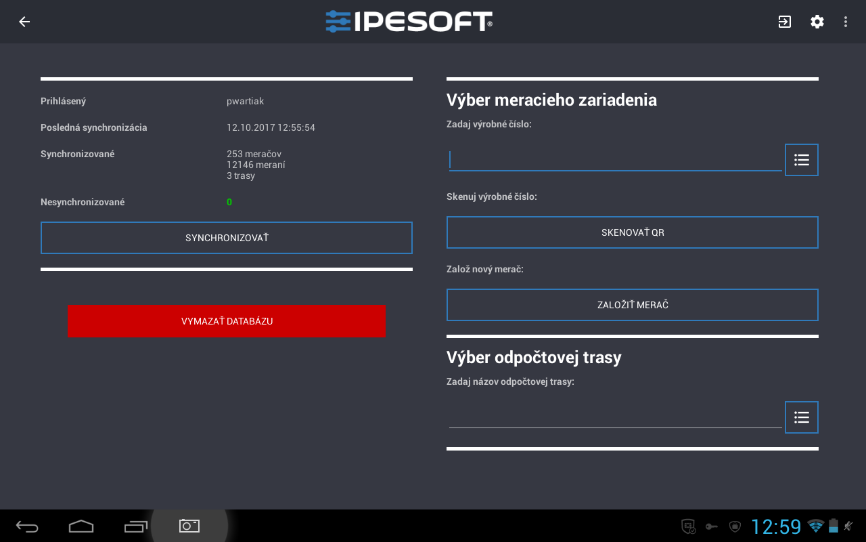The height and width of the screenshot is (542, 866).
Task: Tap the shield status icon
Action: pos(735,527)
